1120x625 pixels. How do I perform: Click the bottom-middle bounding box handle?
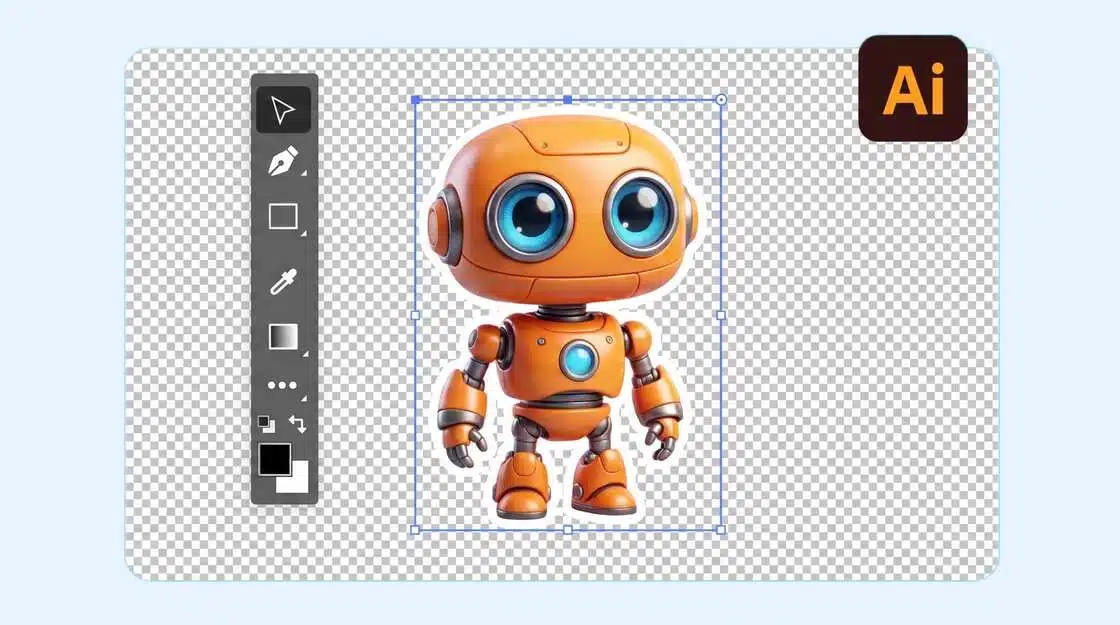click(x=568, y=530)
